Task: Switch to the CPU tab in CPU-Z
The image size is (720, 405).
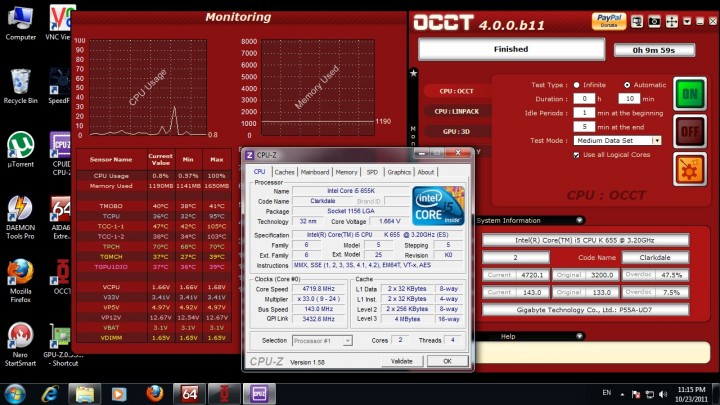Action: pos(259,172)
